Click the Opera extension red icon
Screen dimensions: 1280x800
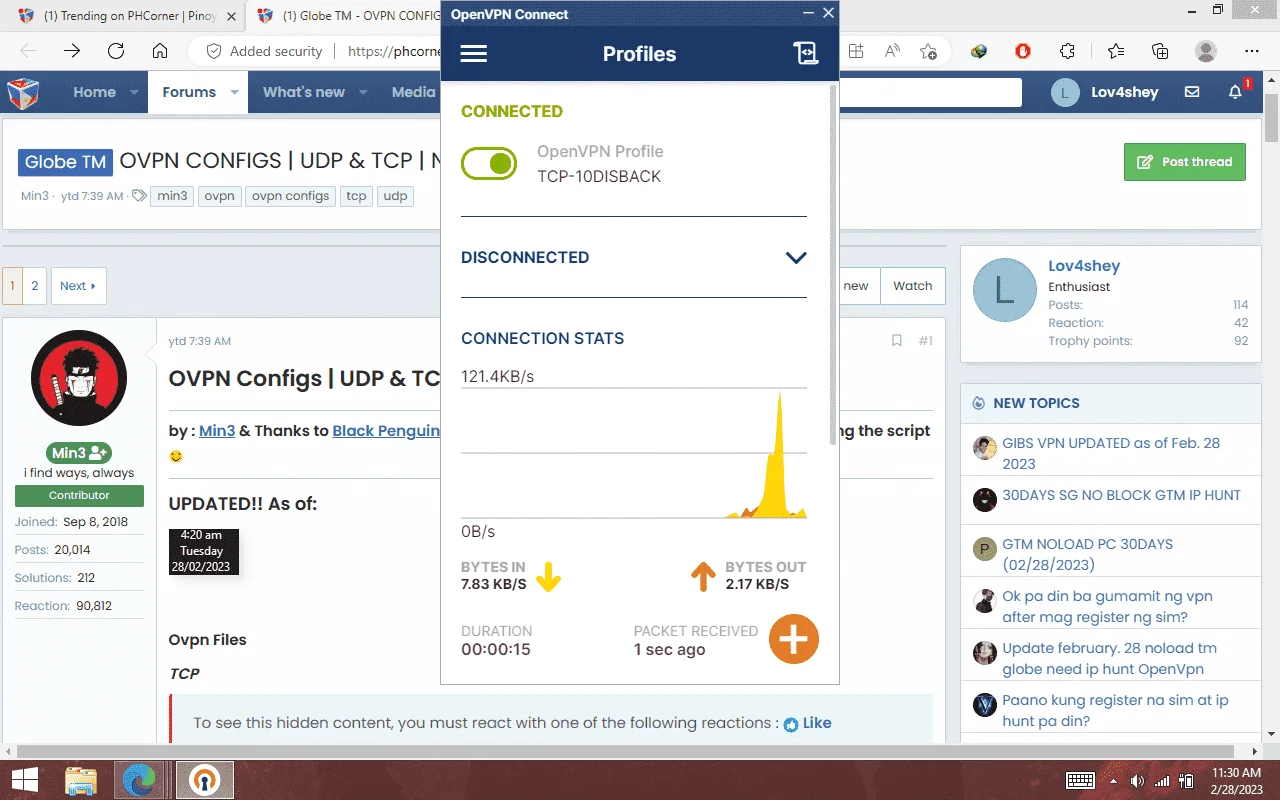point(1022,51)
